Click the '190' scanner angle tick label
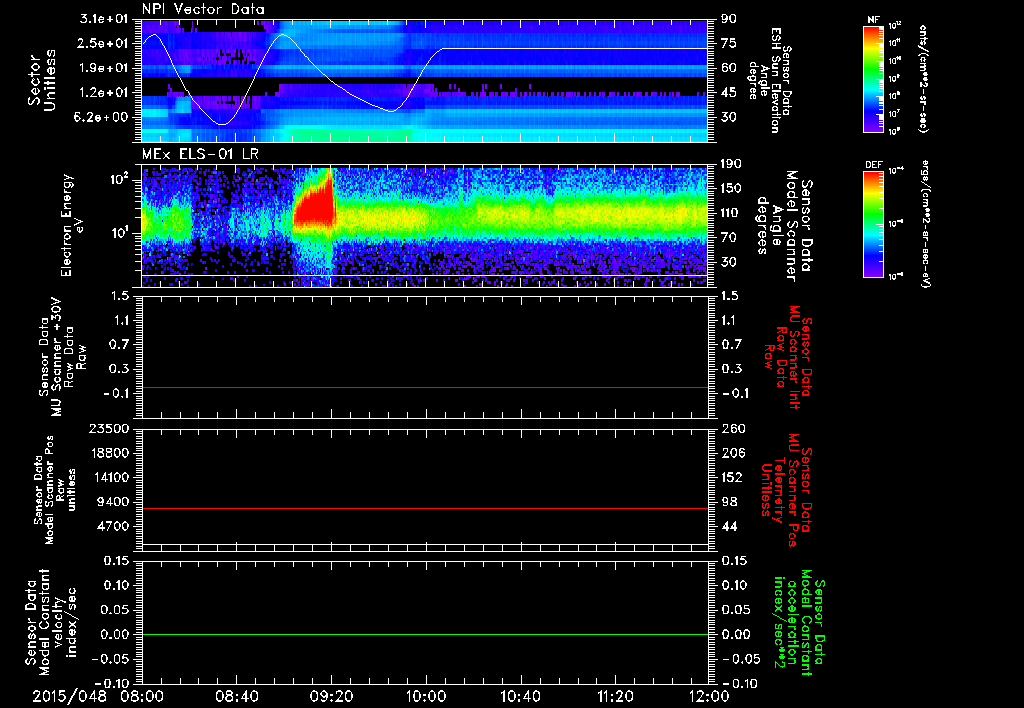The image size is (1024, 708). [x=731, y=164]
